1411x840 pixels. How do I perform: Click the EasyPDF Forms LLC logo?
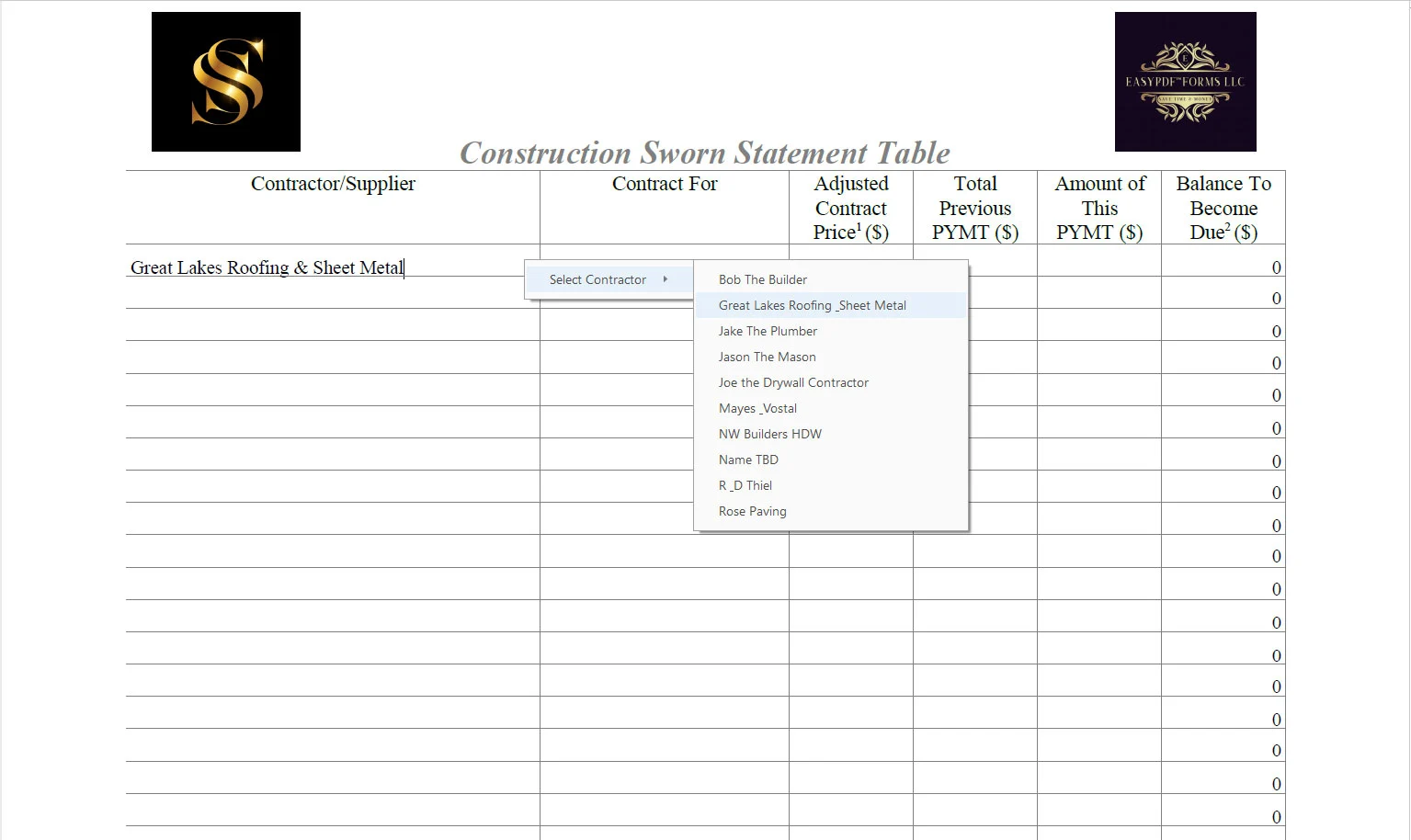1185,81
